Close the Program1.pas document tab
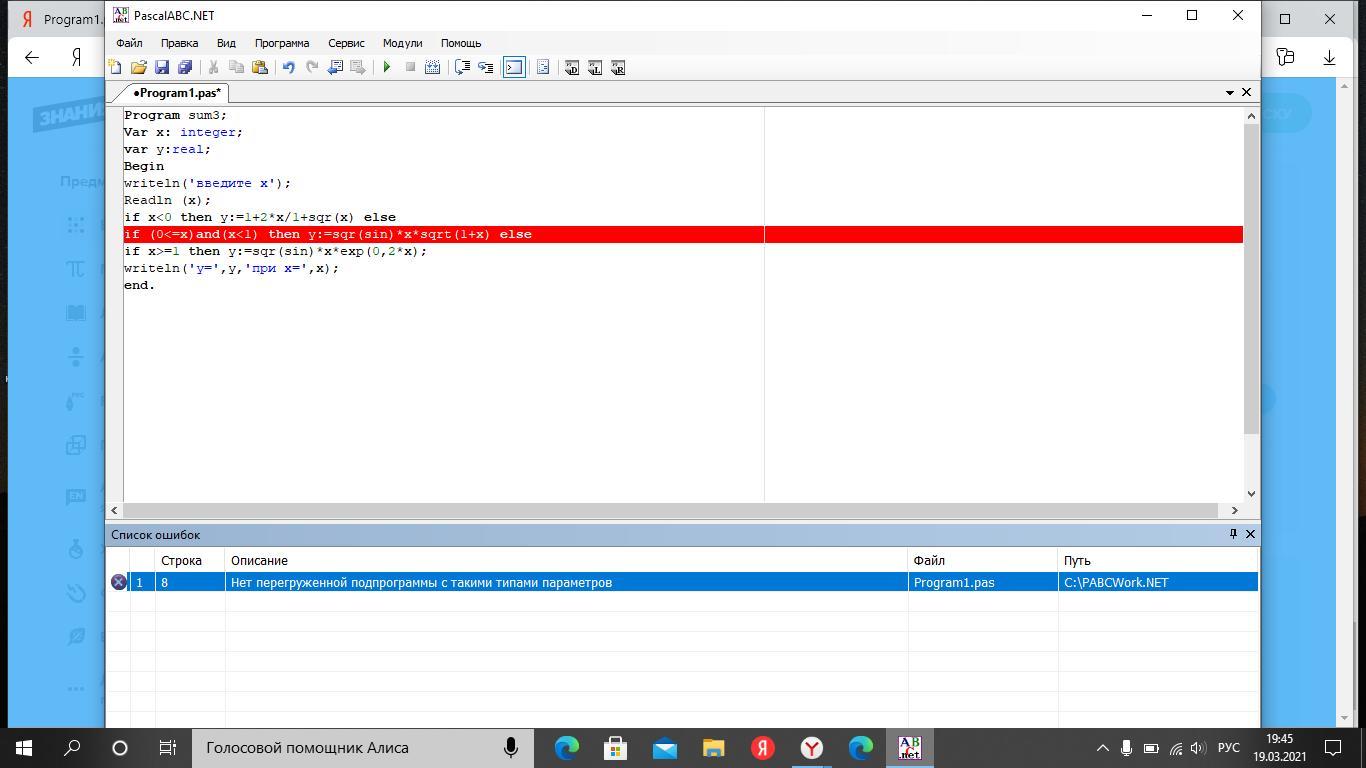 (1246, 92)
